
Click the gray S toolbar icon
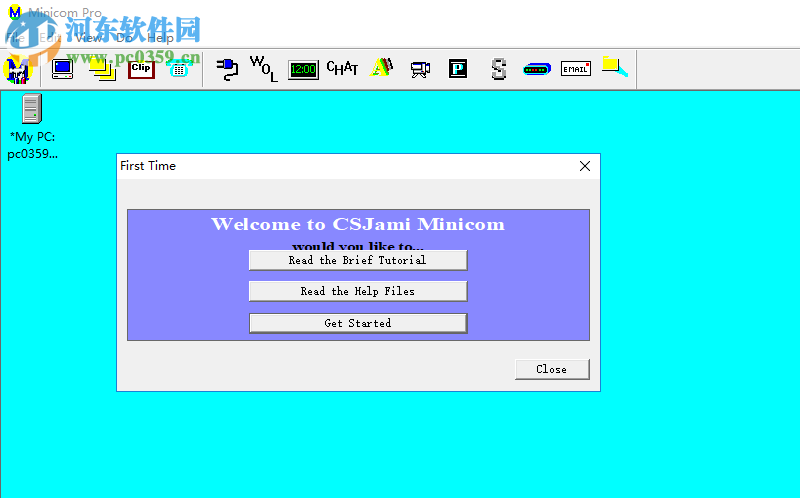[x=498, y=69]
